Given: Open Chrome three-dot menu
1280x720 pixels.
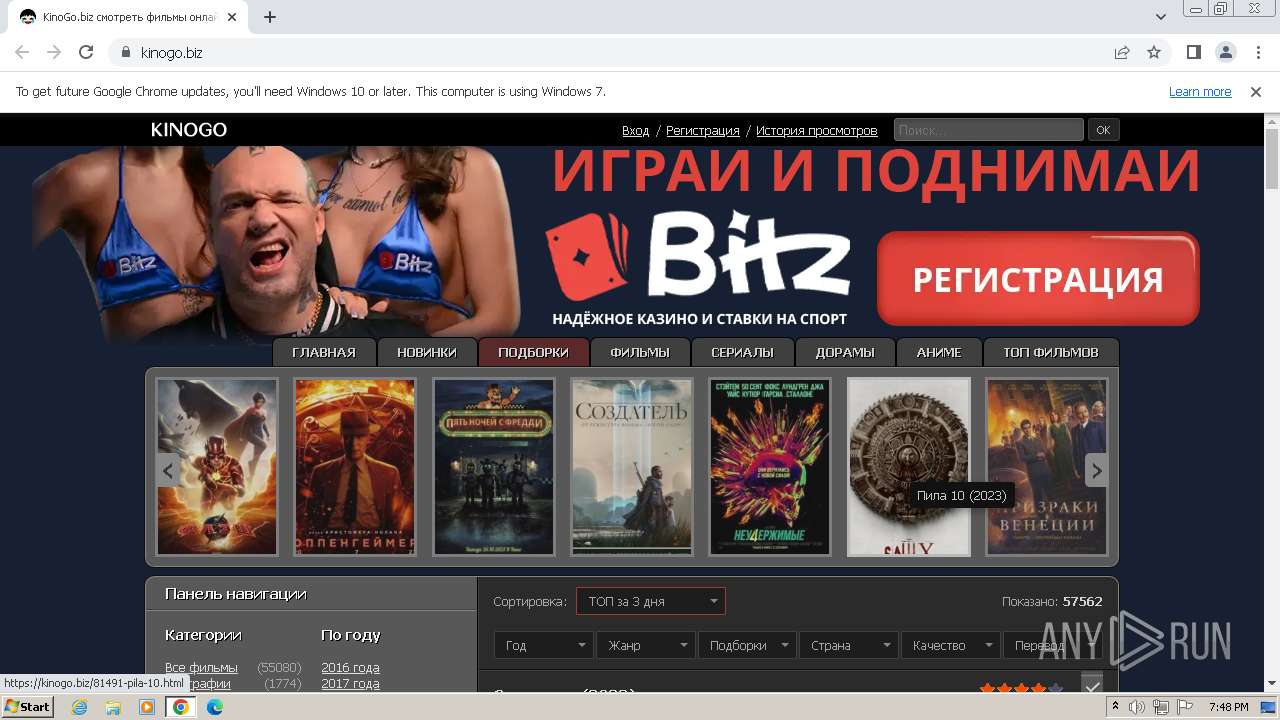Looking at the screenshot, I should (x=1256, y=52).
